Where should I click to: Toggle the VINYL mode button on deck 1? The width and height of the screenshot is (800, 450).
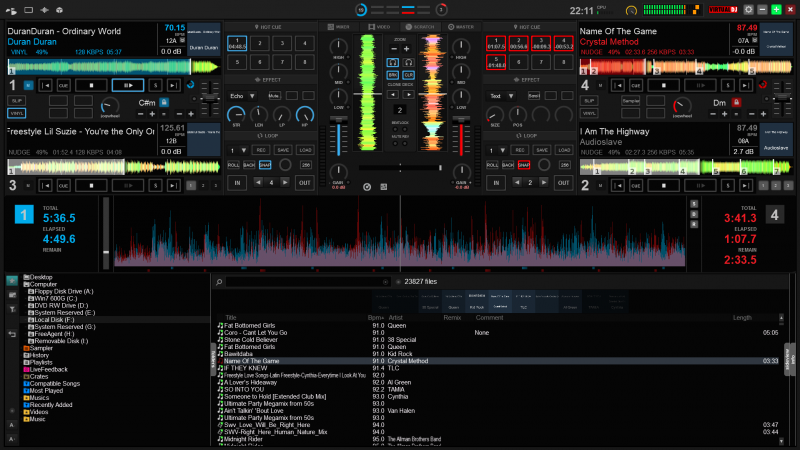click(x=16, y=113)
